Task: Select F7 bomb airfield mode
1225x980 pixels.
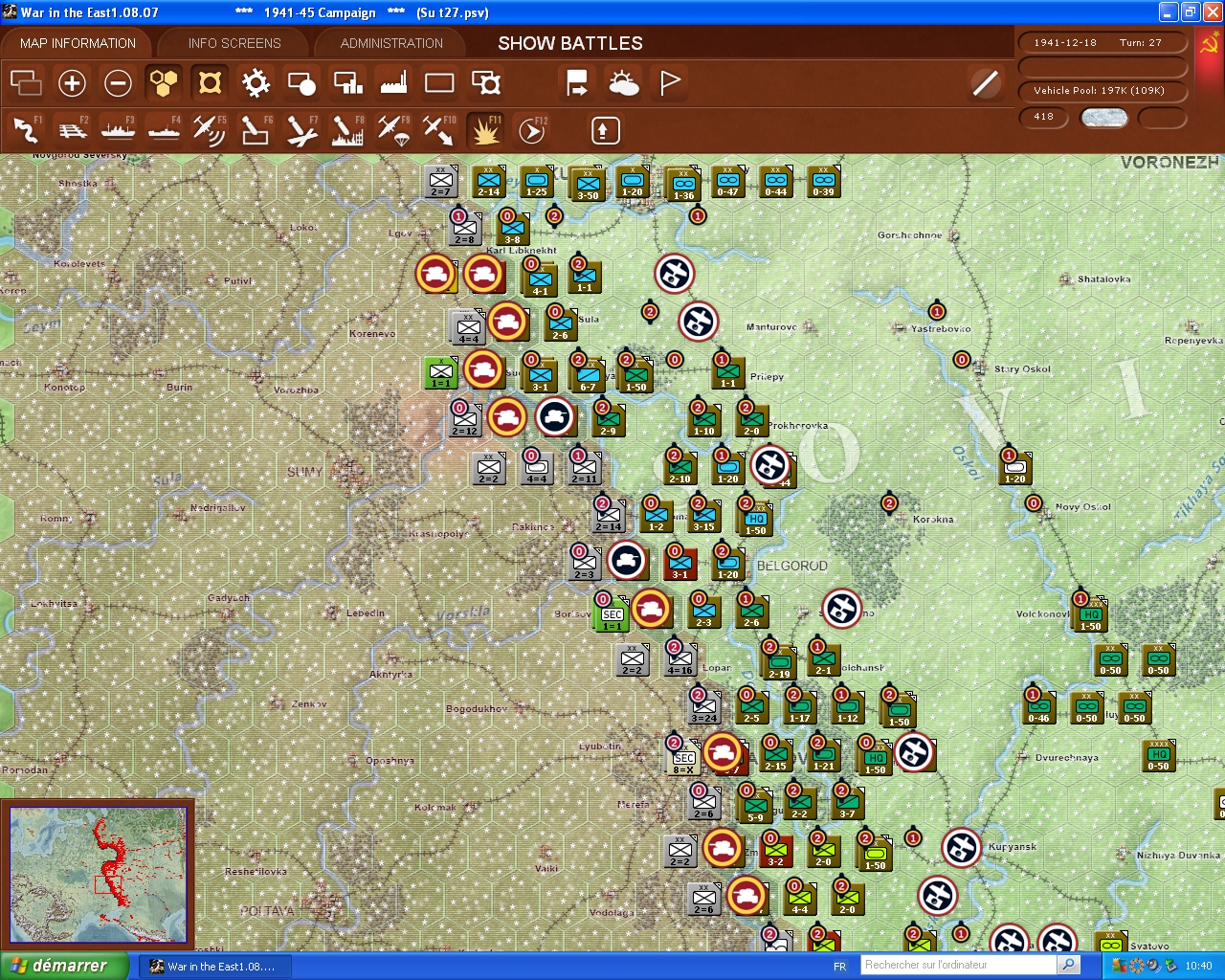Action: pos(301,129)
